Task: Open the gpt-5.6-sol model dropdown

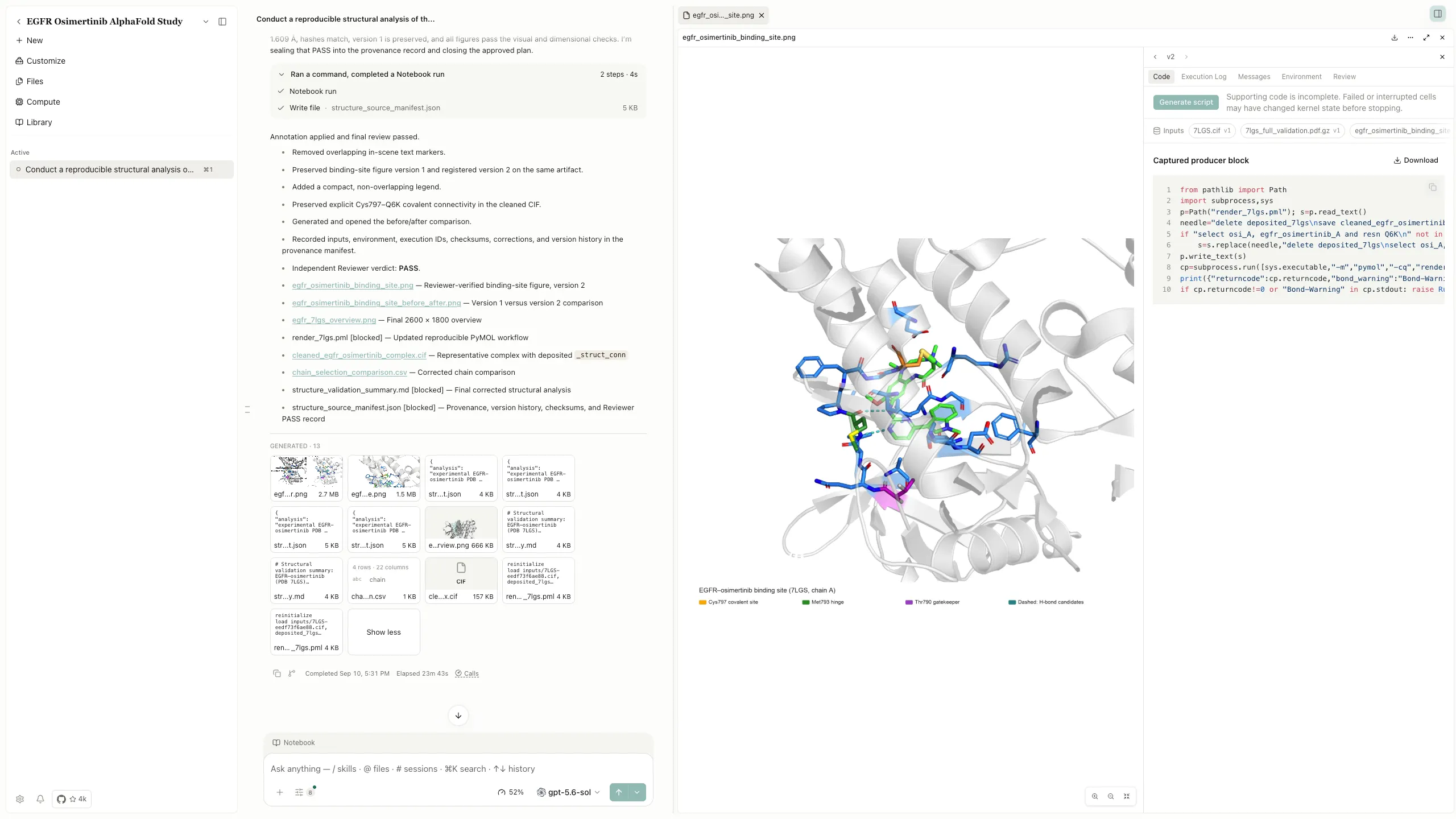Action: tap(569, 792)
